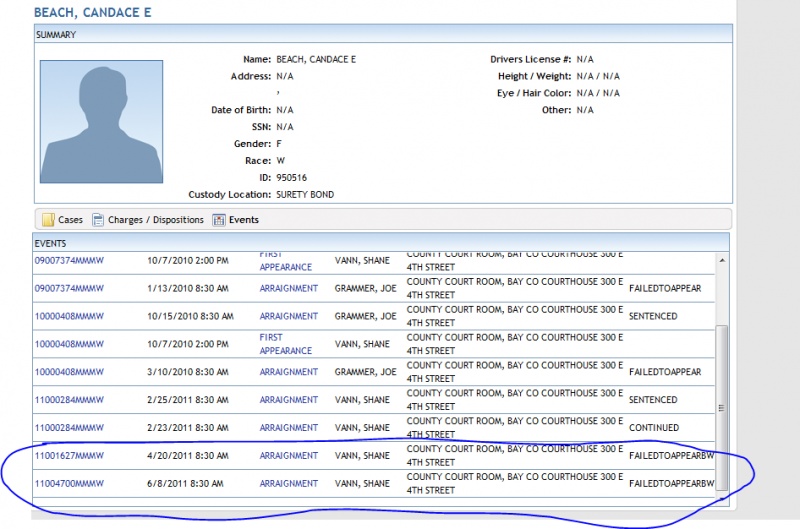Open case 10000408MMMW dated 3/10/2010

point(69,372)
